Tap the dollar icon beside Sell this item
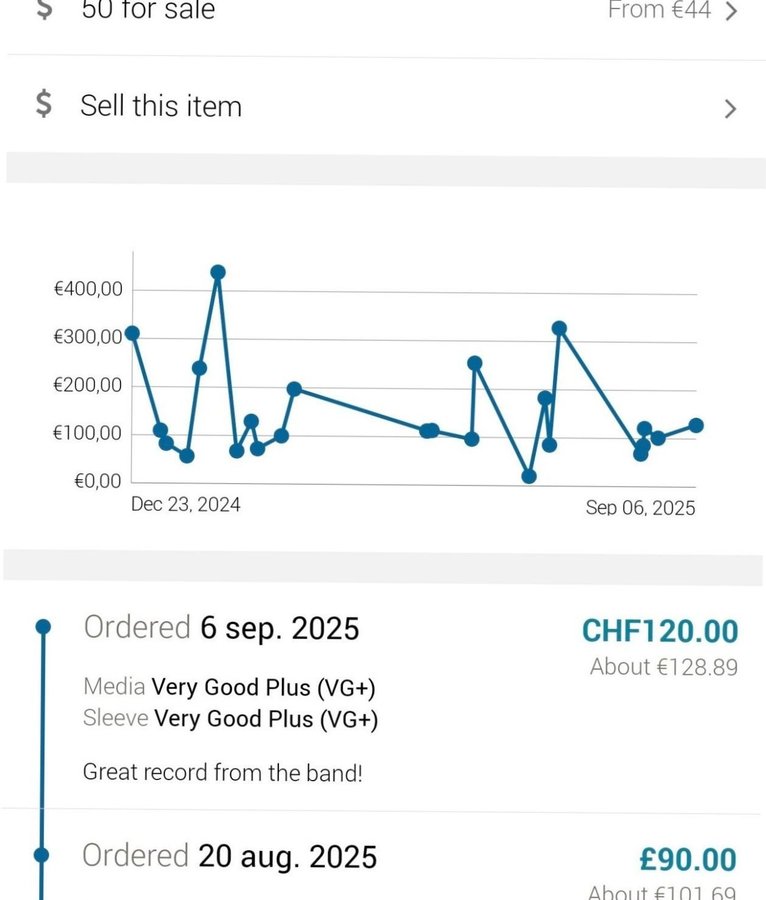 click(43, 104)
